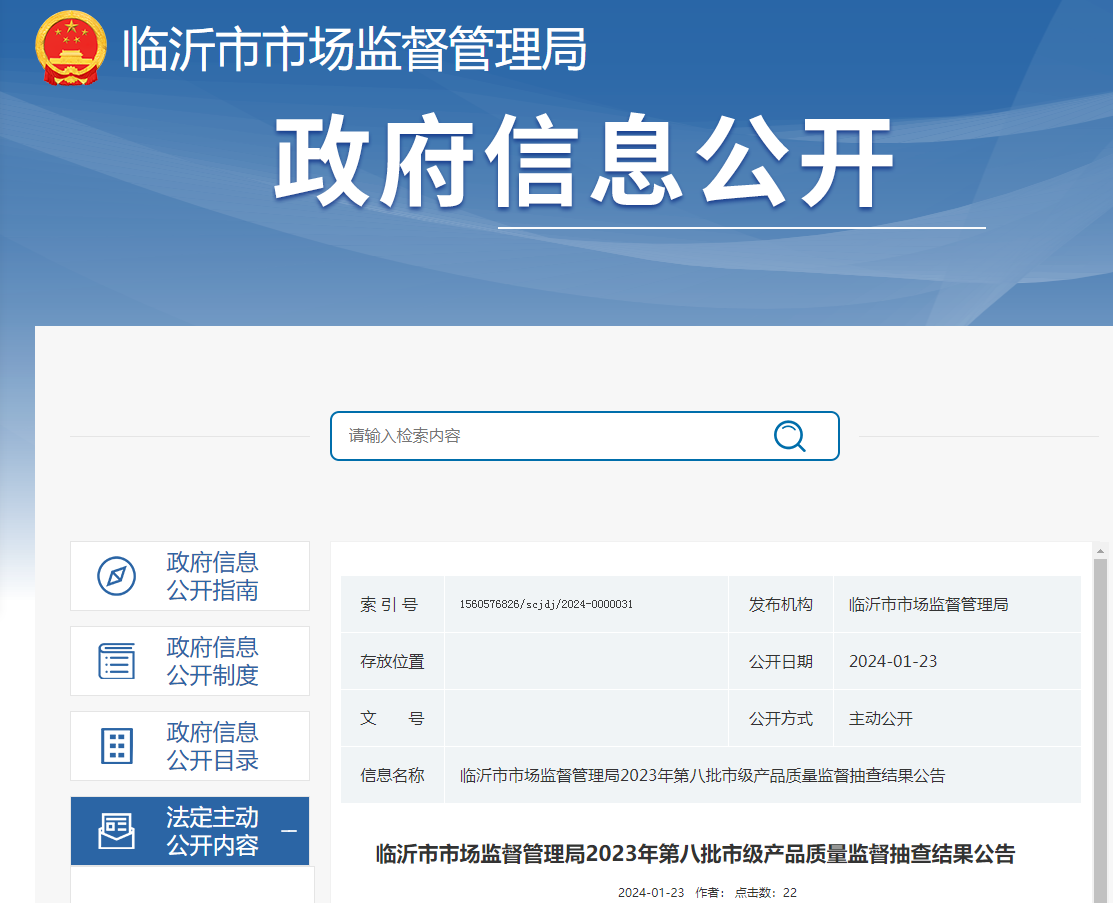
Task: Click publisher value 临沂市市场监督管理局 in table
Action: pyautogui.click(x=928, y=604)
